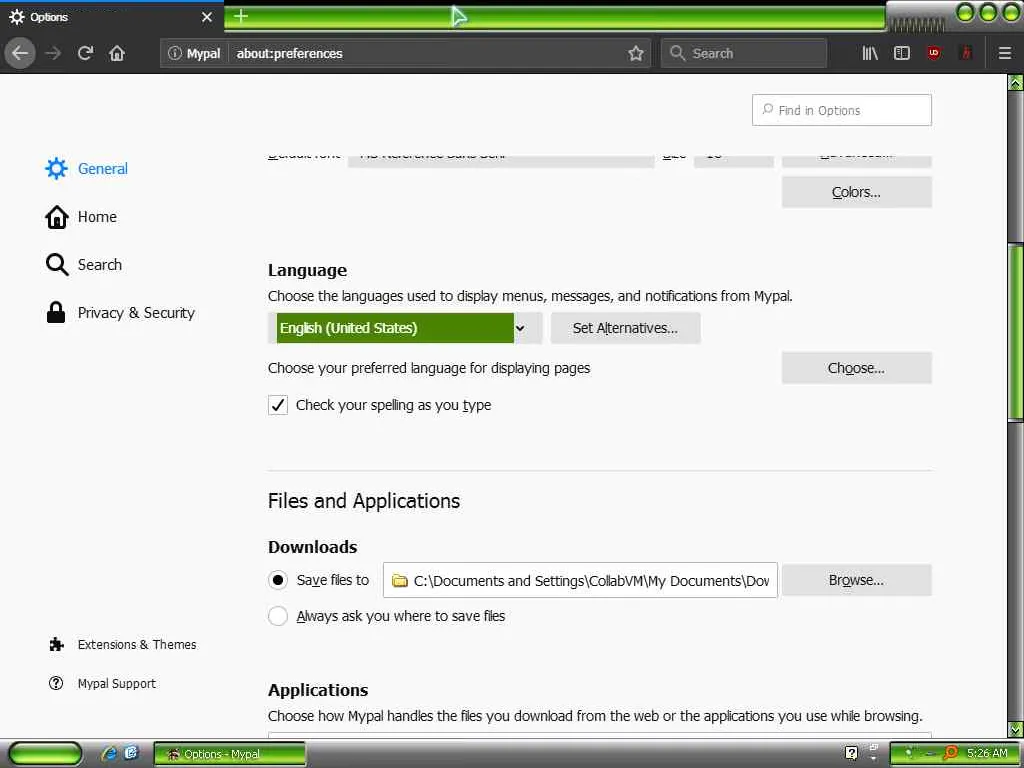Viewport: 1024px width, 768px height.
Task: Click the Applications heading
Action: tap(318, 690)
